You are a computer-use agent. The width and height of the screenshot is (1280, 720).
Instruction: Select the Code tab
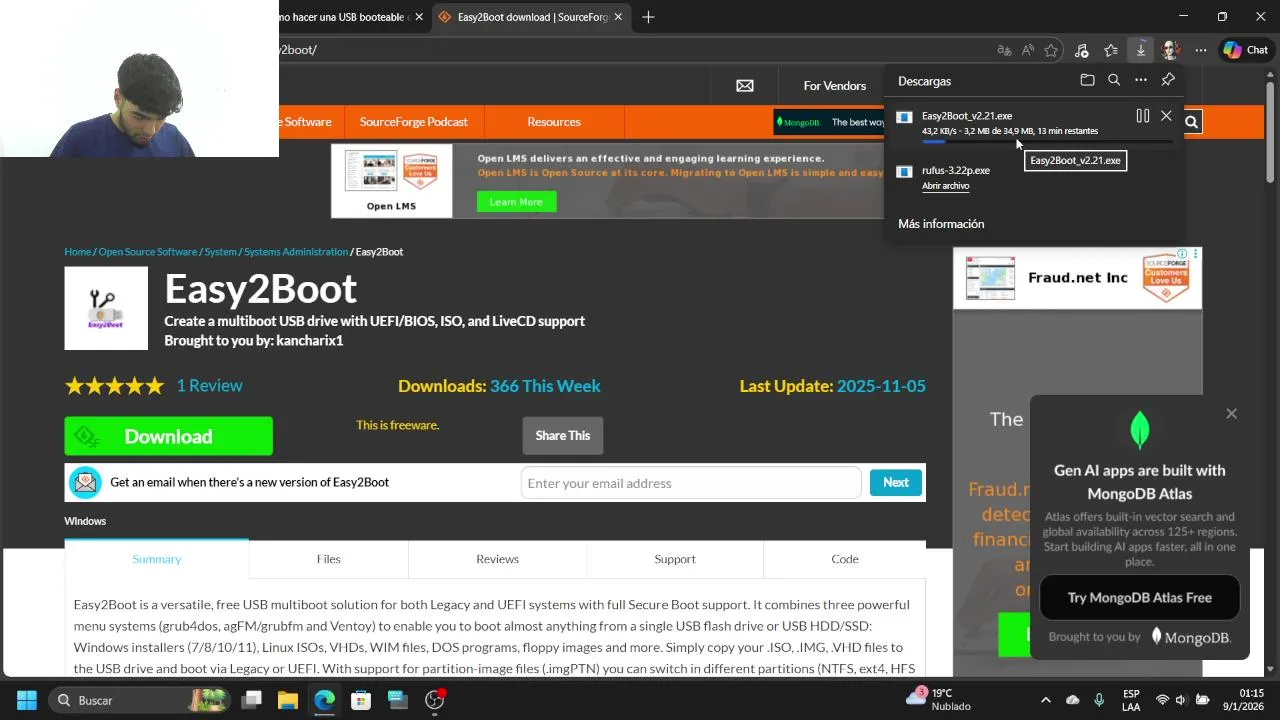tap(845, 559)
